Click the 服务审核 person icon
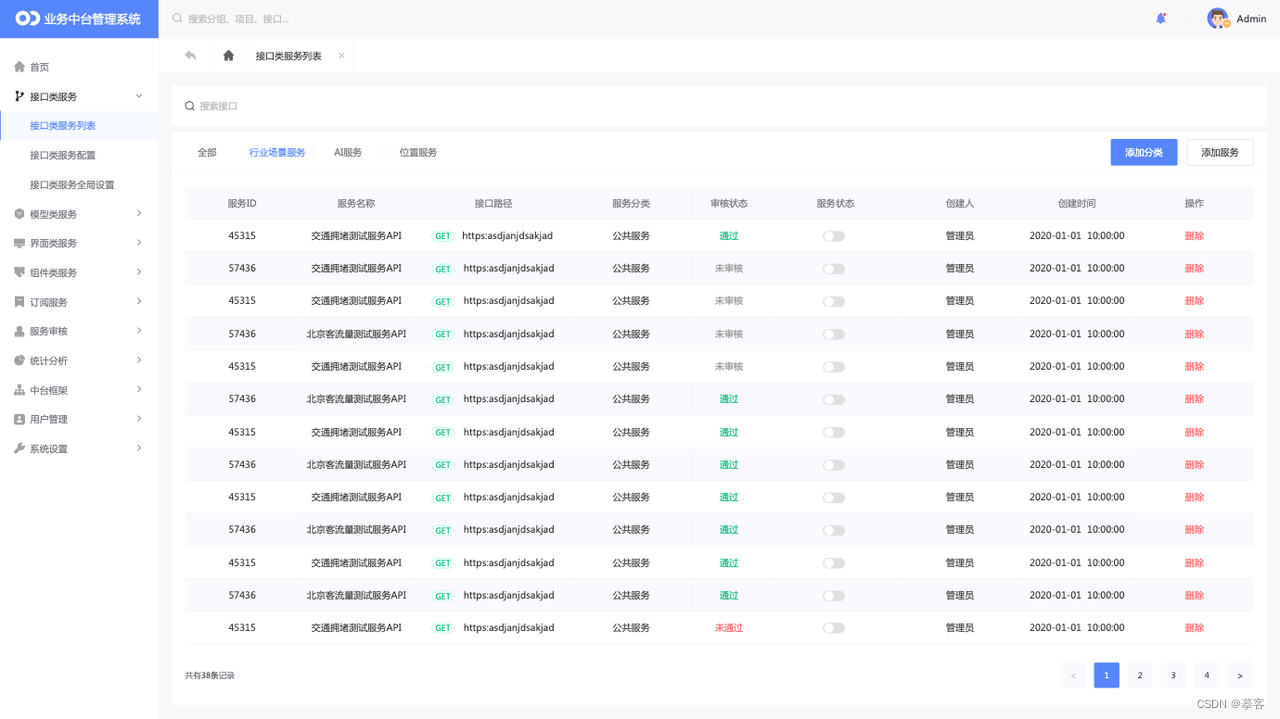 tap(19, 331)
